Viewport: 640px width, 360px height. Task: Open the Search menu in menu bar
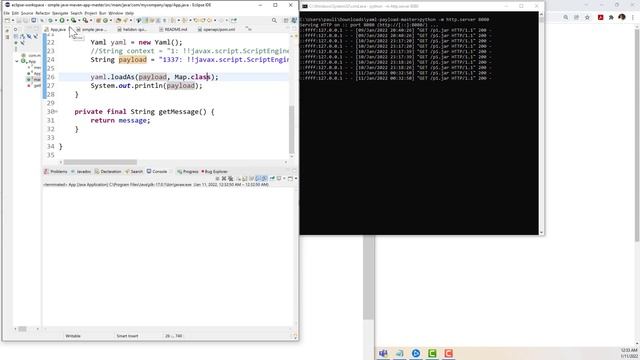[76, 13]
